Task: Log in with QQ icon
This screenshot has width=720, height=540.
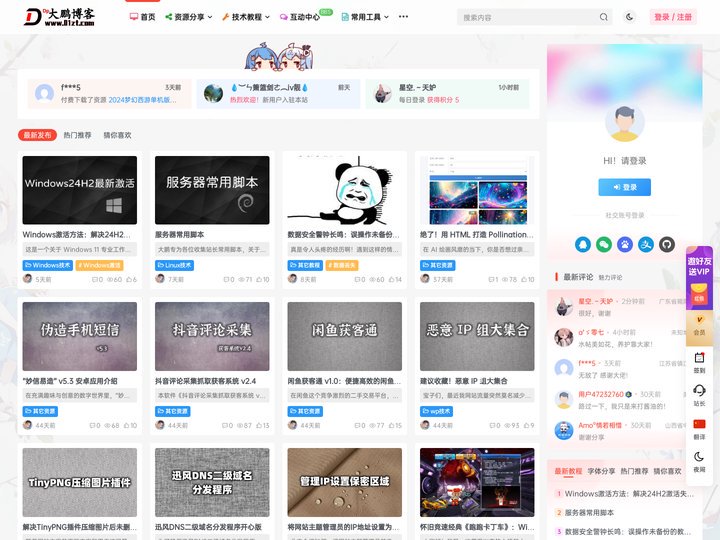Action: coord(583,244)
